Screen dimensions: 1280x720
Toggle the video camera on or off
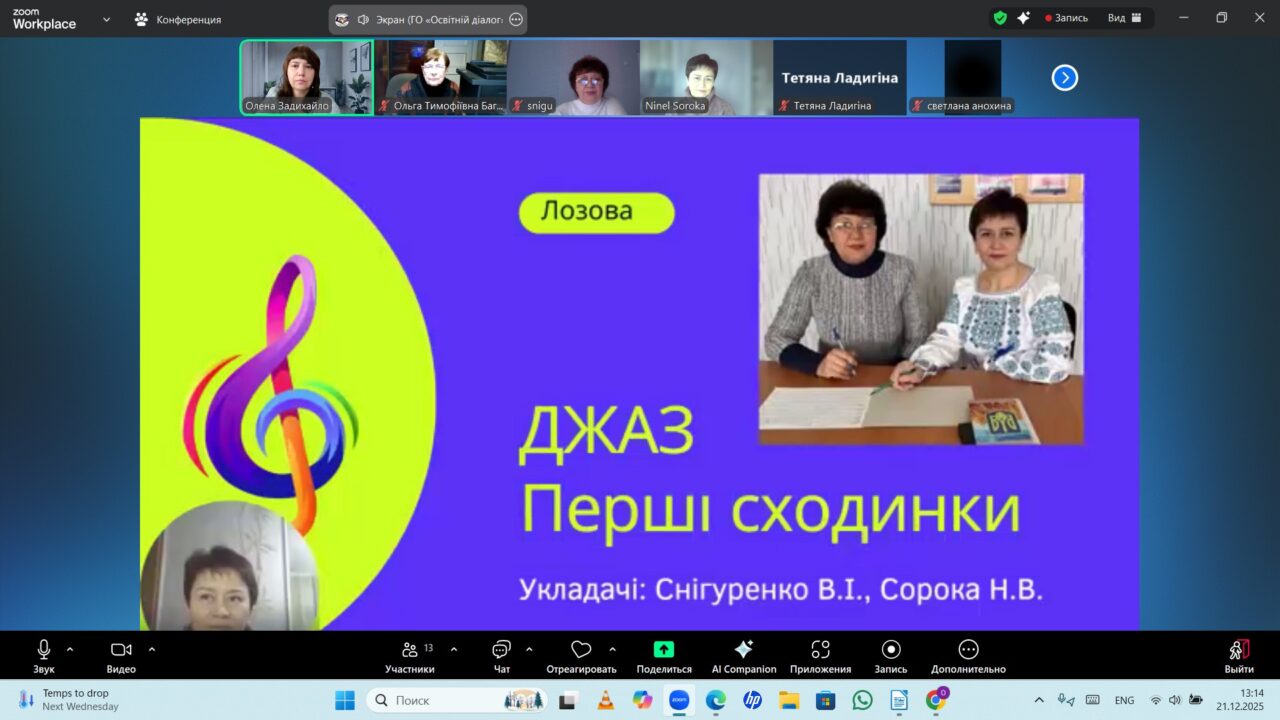(121, 650)
